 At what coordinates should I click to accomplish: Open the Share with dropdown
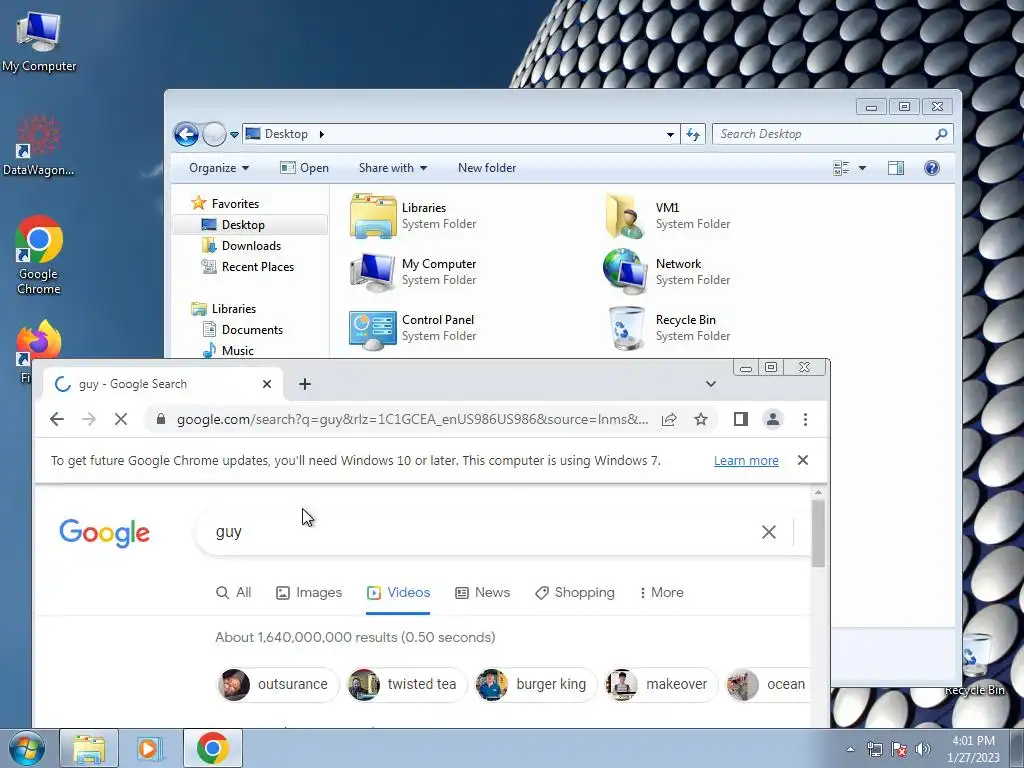[392, 168]
